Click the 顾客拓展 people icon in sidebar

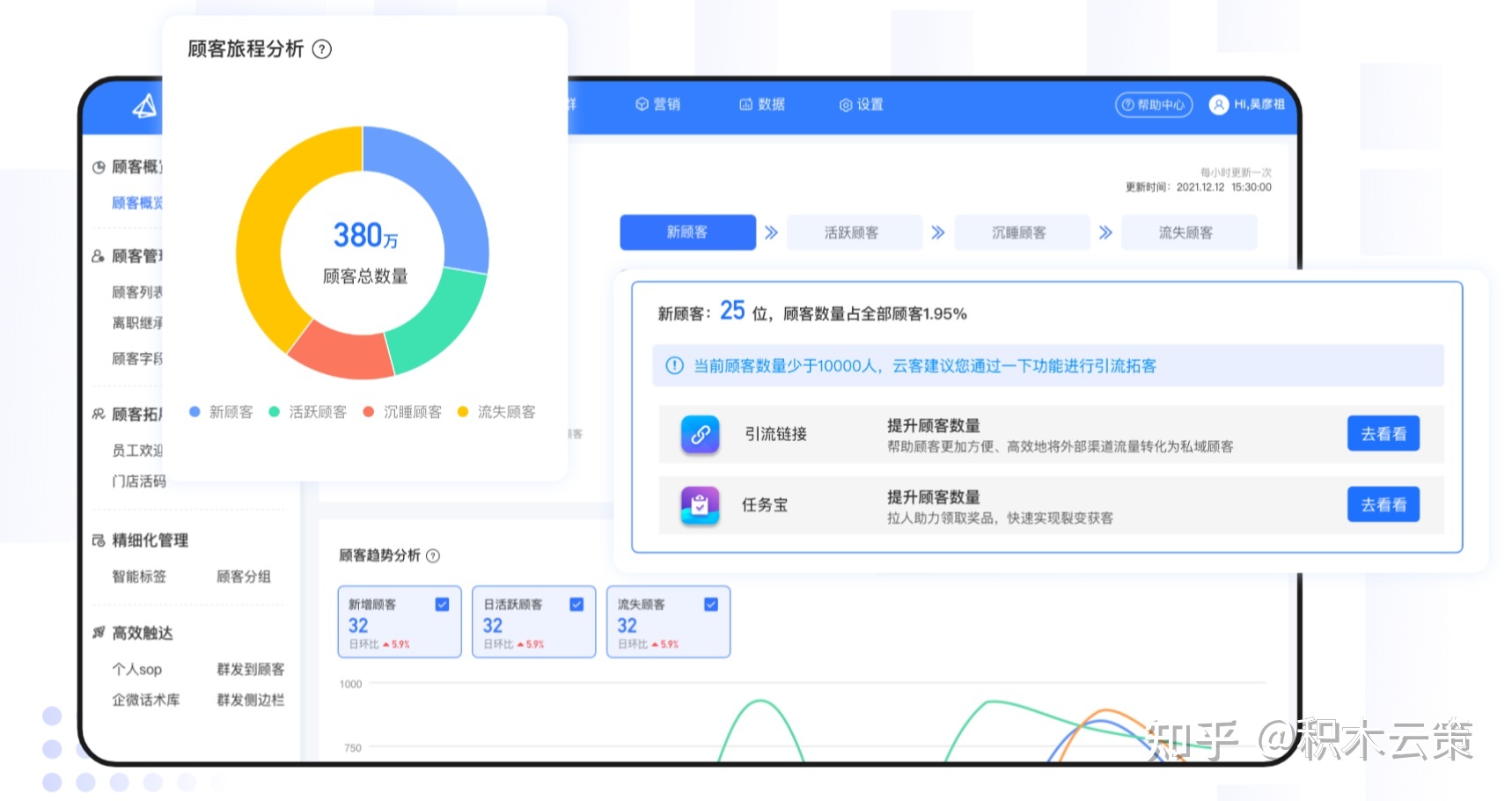click(x=99, y=414)
